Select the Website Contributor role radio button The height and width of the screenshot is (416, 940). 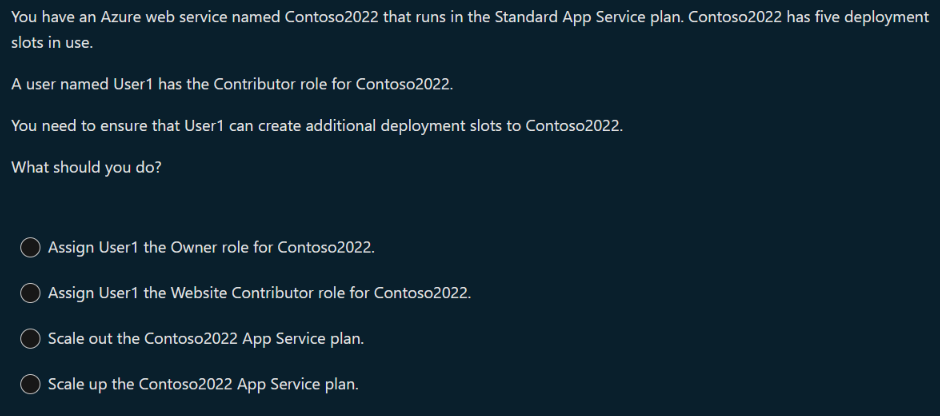tap(31, 293)
